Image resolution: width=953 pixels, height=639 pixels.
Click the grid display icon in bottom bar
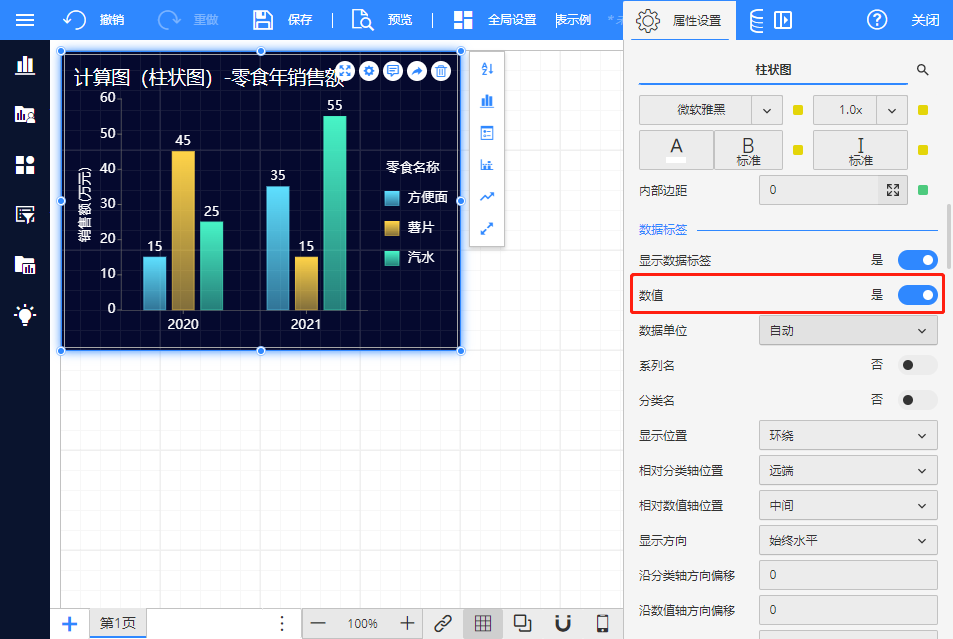click(x=483, y=623)
